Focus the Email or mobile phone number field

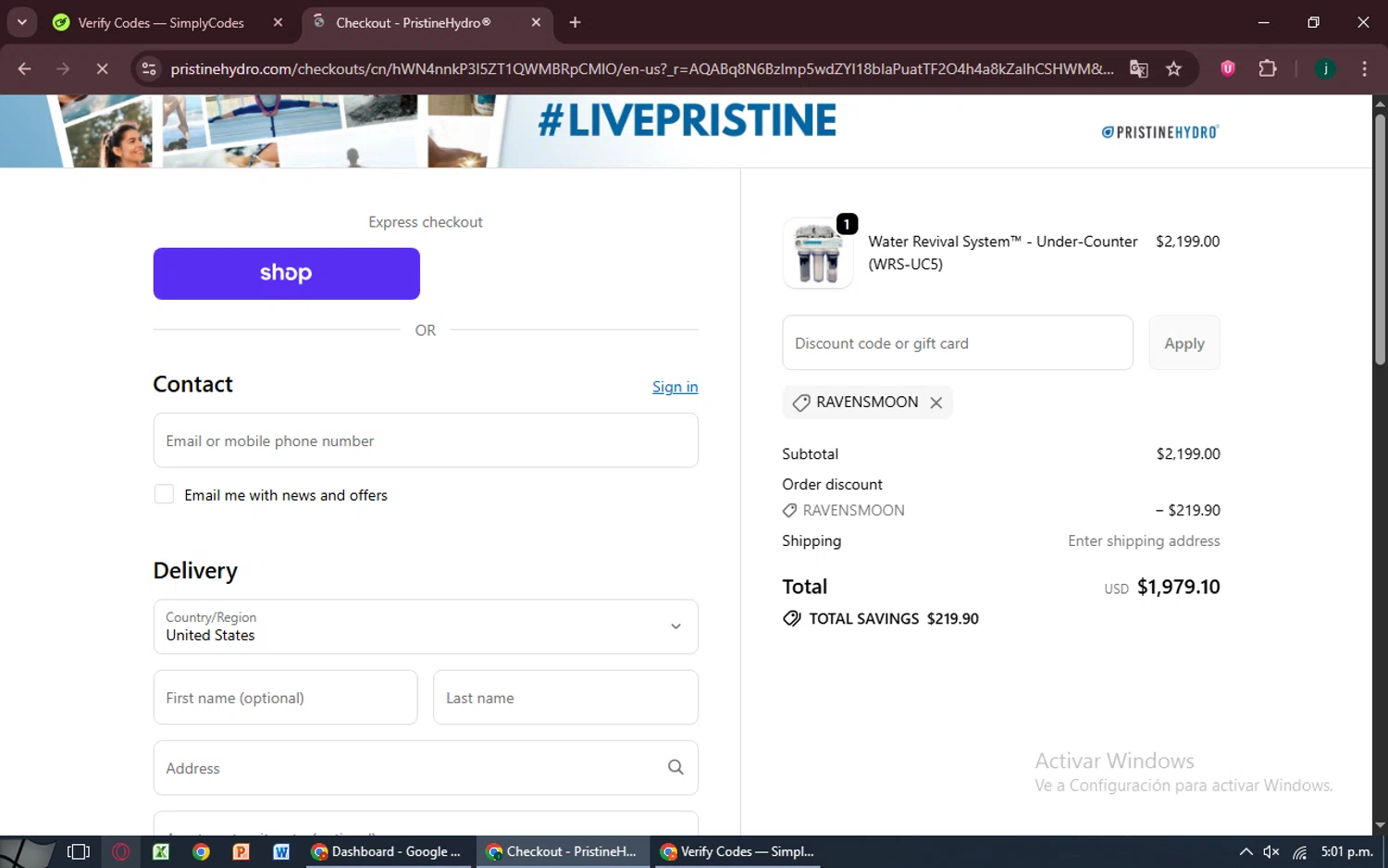(426, 440)
